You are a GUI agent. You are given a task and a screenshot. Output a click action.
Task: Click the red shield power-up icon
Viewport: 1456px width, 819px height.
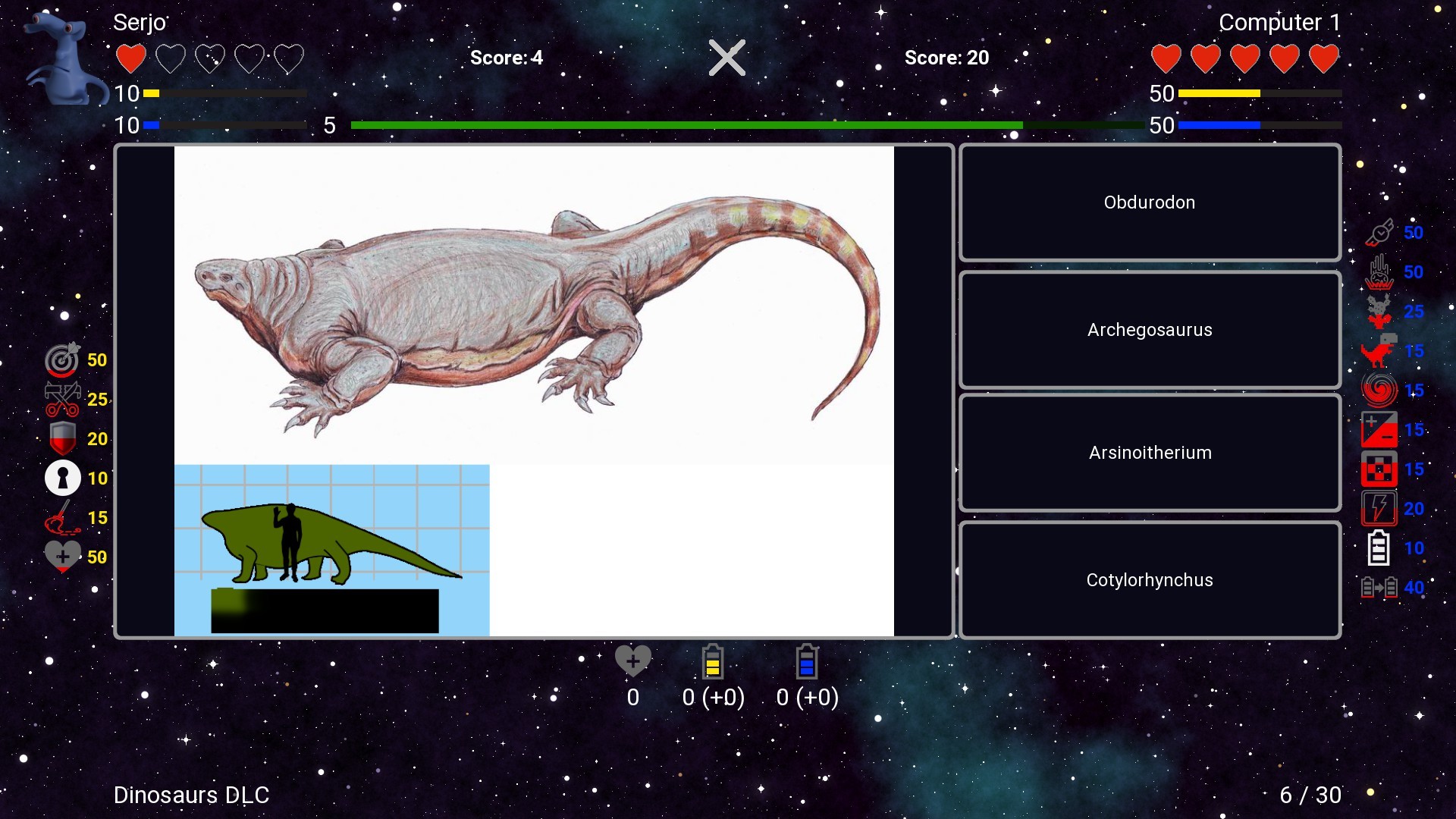pos(63,438)
